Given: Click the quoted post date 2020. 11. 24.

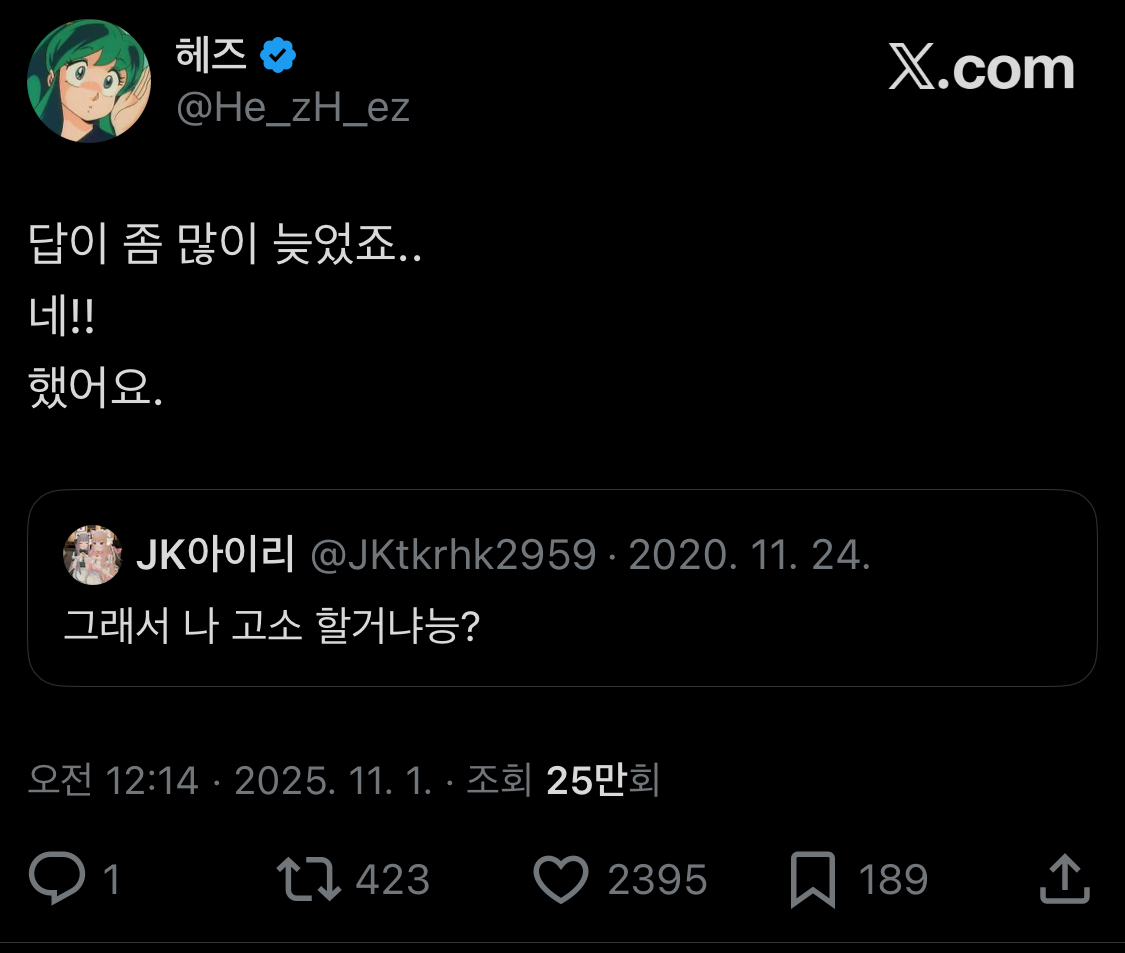Looking at the screenshot, I should 749,555.
